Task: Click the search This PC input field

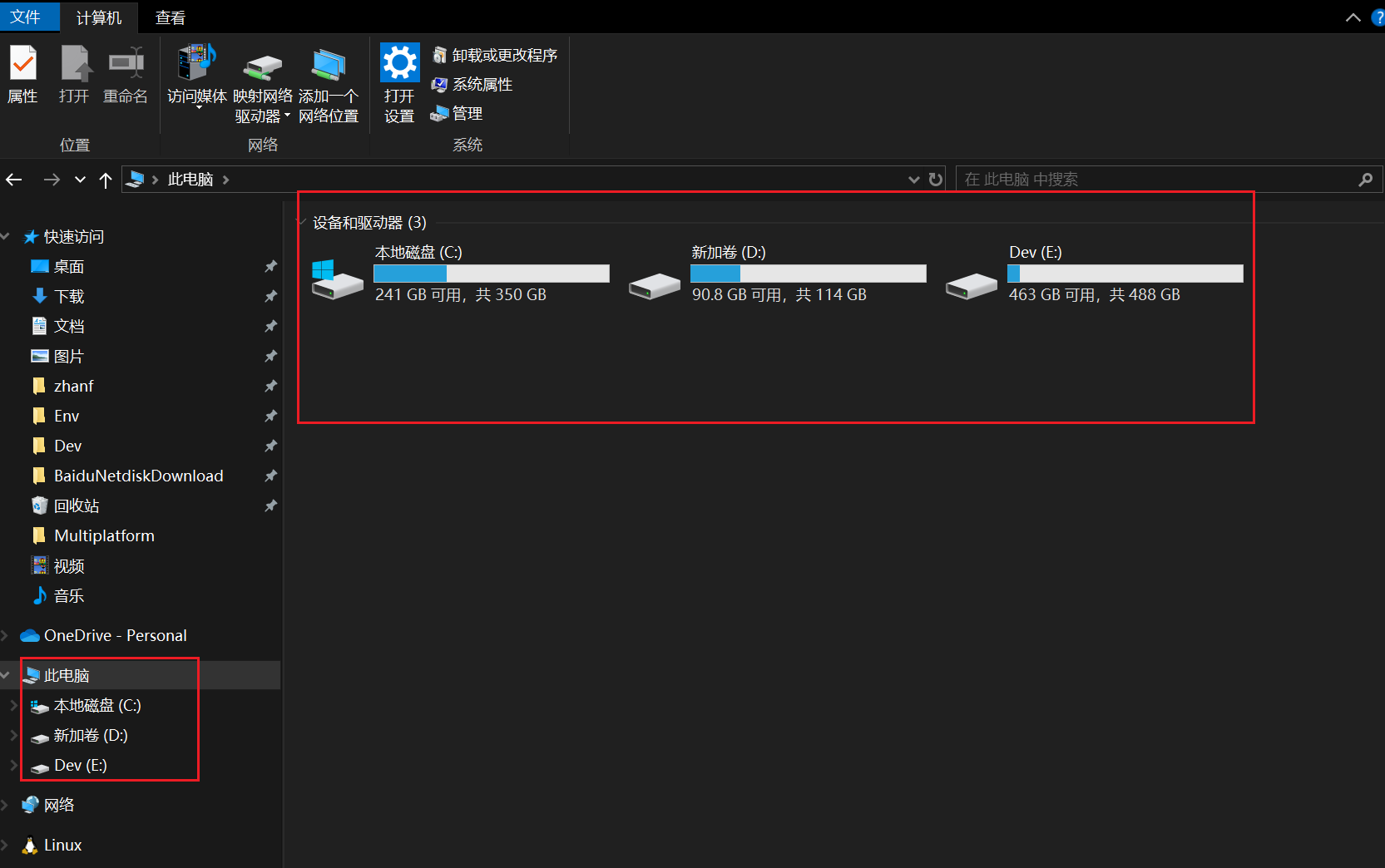Action: [1156, 180]
